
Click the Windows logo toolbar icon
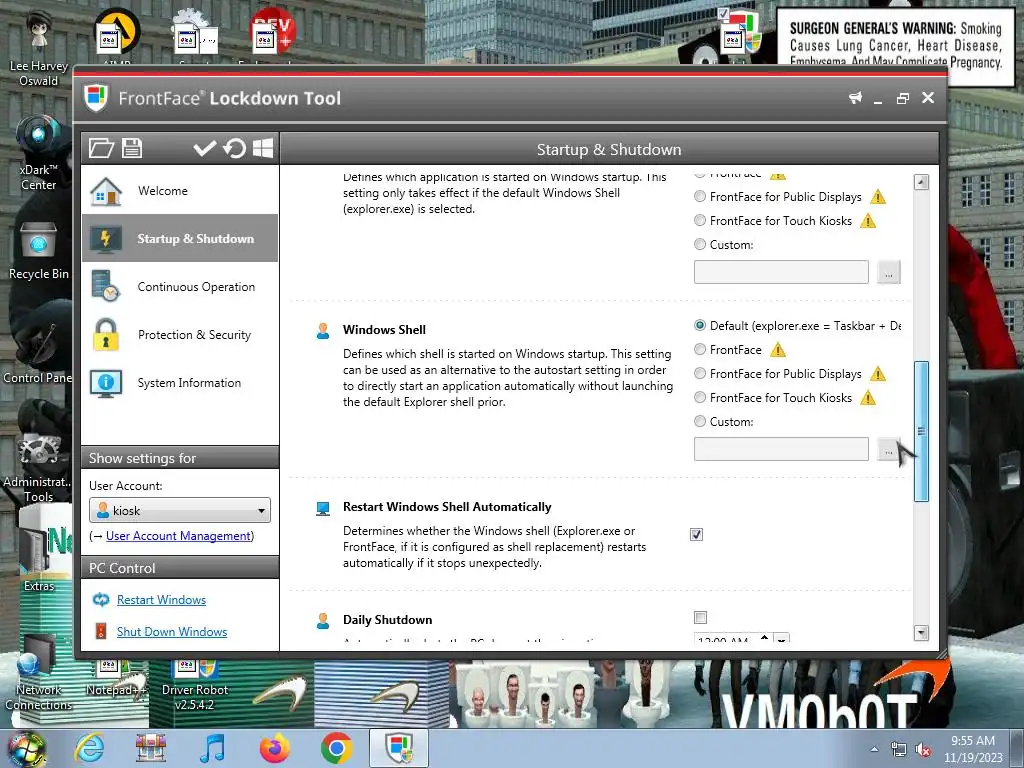point(263,148)
